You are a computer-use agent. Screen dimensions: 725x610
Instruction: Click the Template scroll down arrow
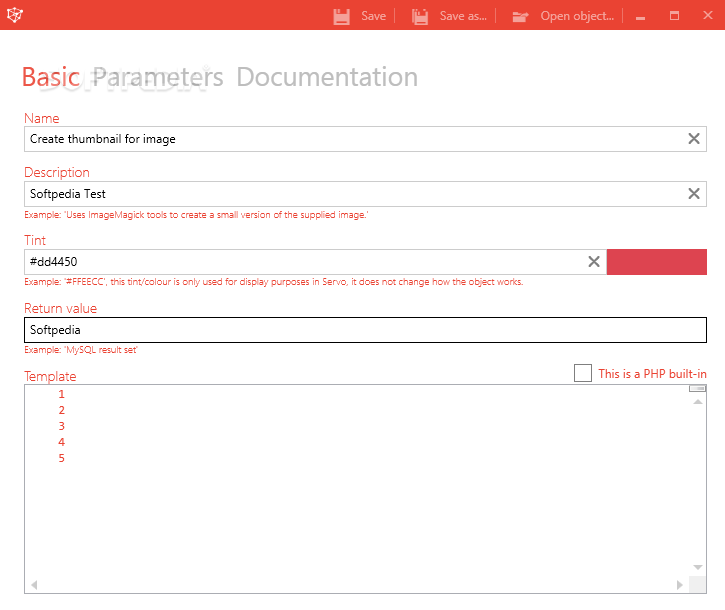click(x=698, y=567)
